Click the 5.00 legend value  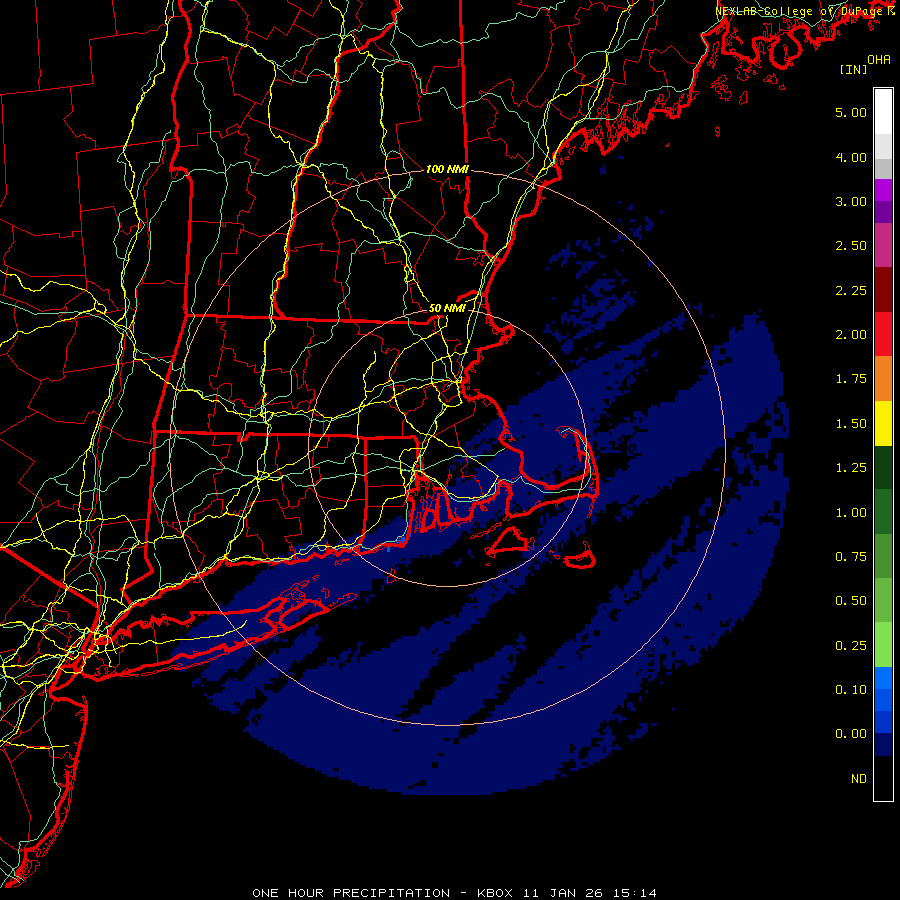[x=851, y=112]
